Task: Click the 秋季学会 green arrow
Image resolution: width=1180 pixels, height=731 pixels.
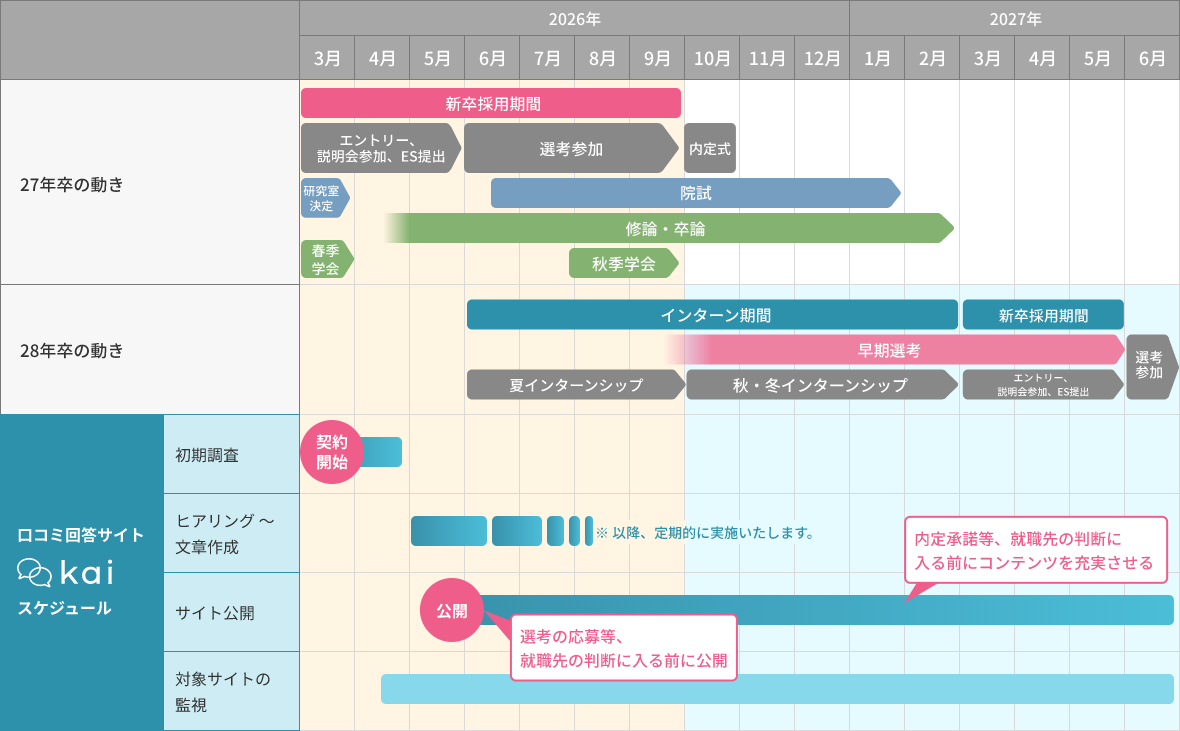Action: pyautogui.click(x=623, y=263)
